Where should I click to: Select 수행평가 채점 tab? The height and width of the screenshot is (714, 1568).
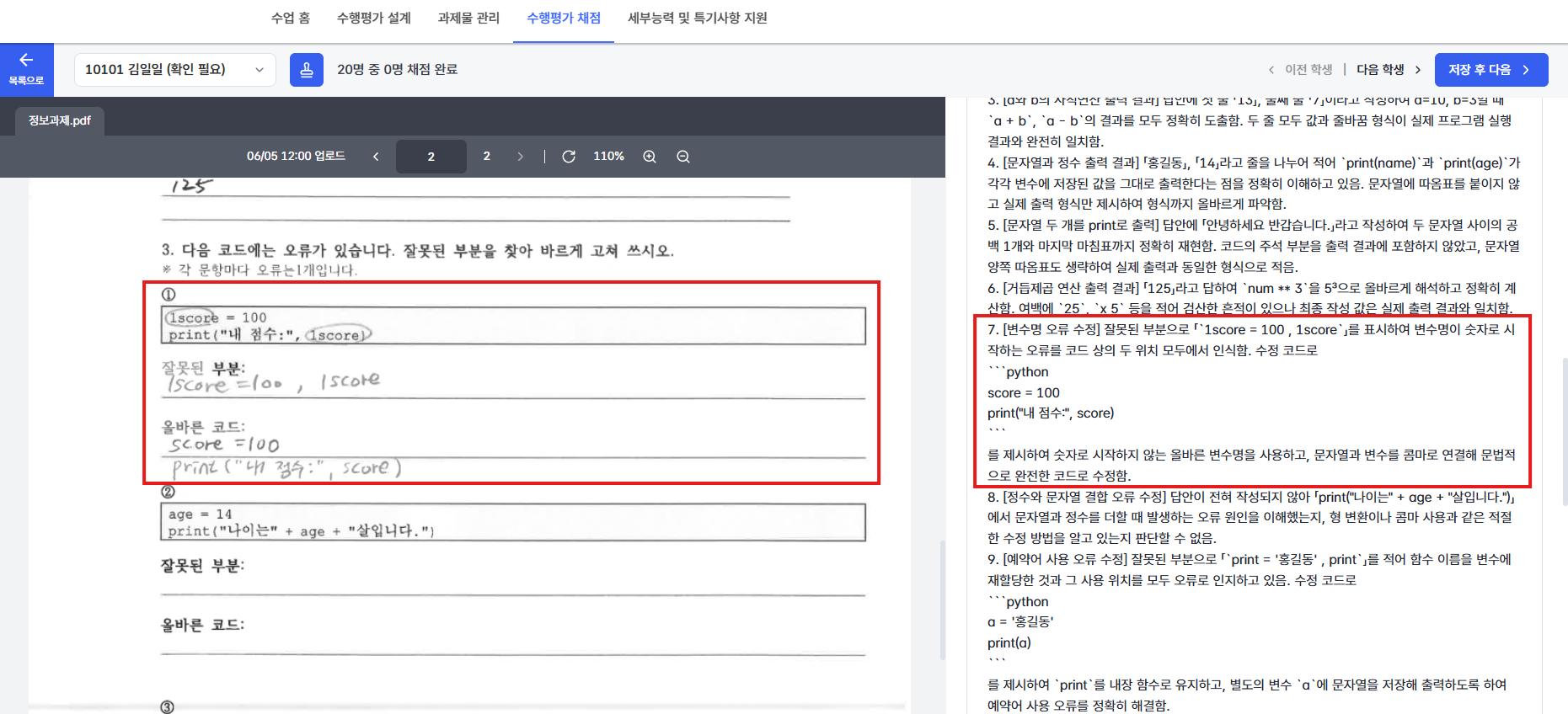point(564,18)
